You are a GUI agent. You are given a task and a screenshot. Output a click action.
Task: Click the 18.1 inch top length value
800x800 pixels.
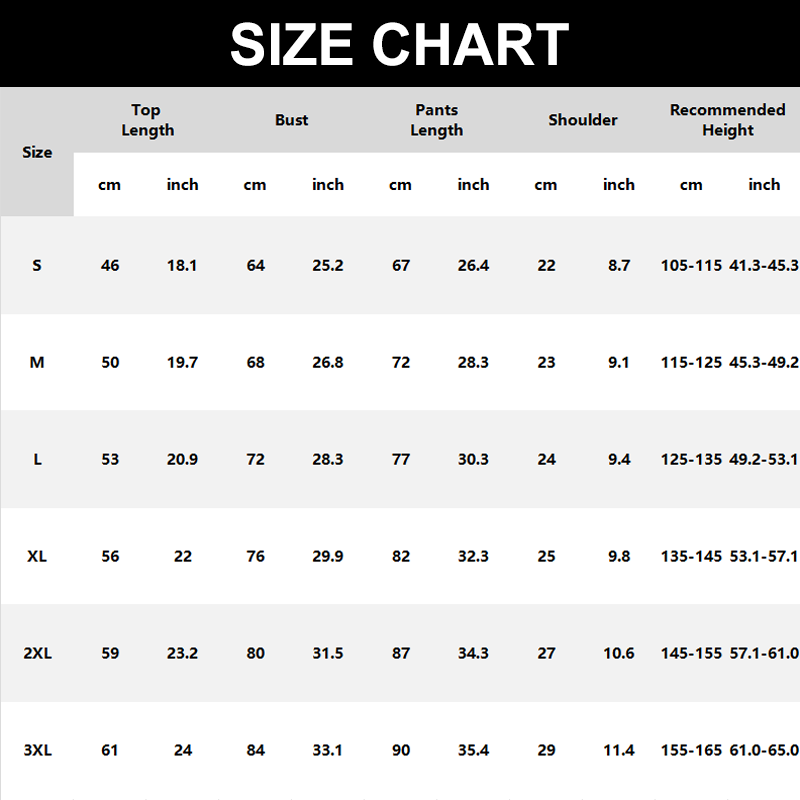point(182,266)
